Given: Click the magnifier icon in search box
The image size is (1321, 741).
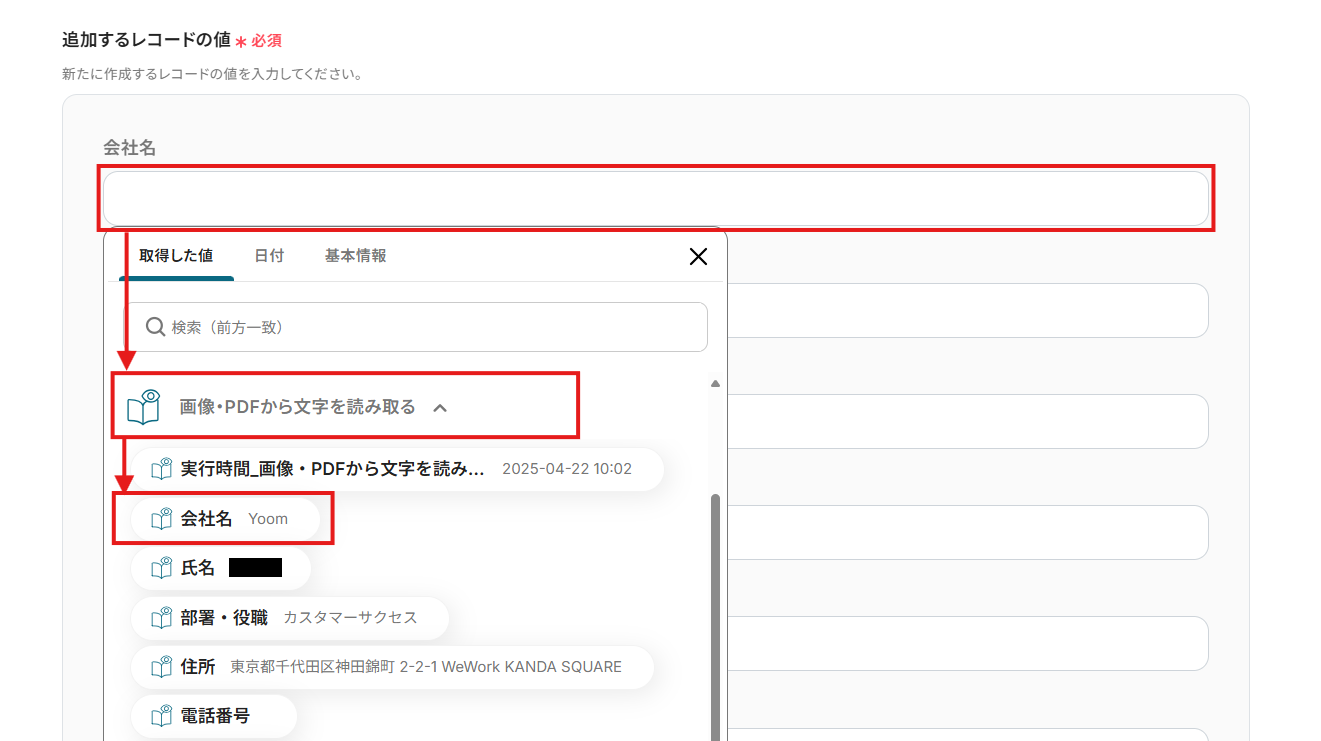Looking at the screenshot, I should point(155,327).
